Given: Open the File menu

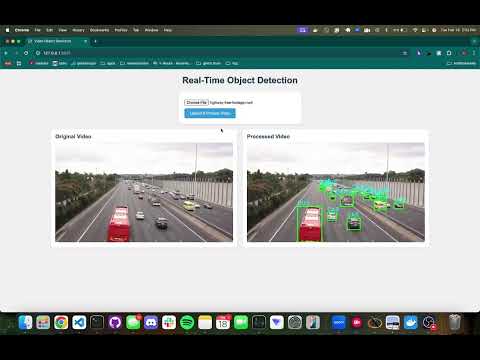Looking at the screenshot, I should pos(38,30).
